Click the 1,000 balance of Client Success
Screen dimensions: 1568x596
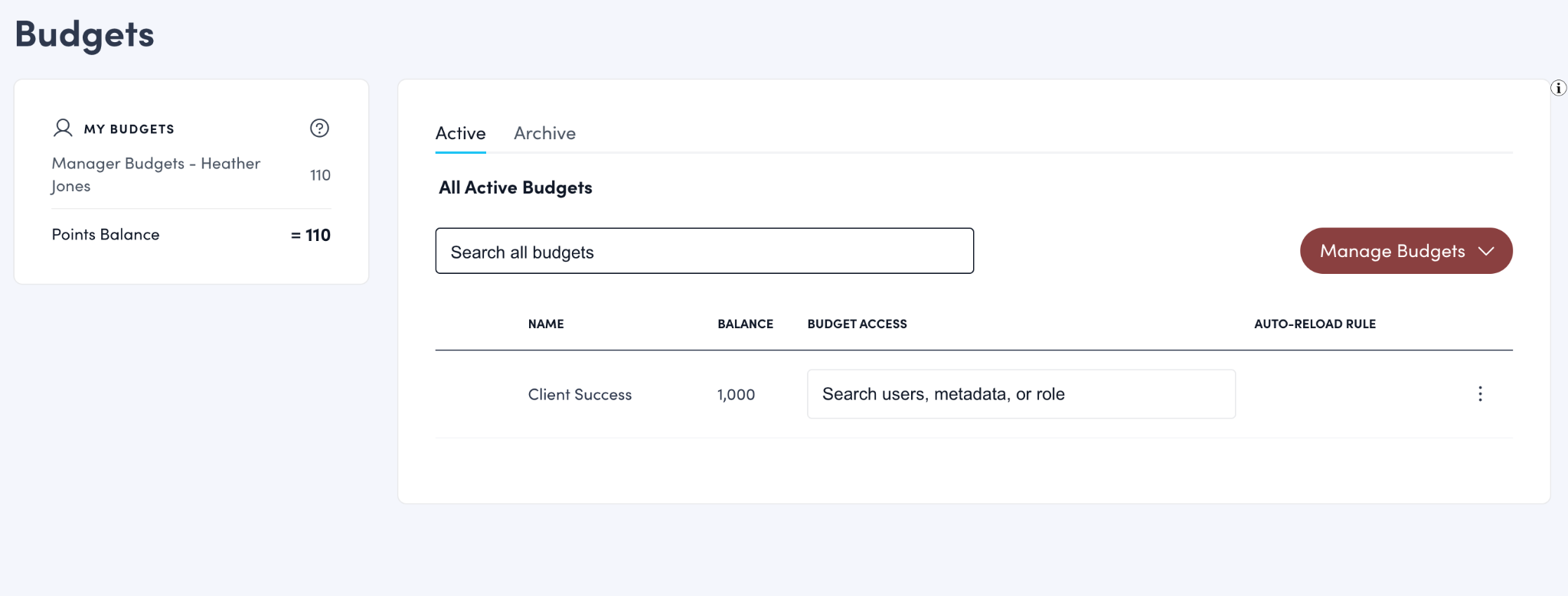736,395
